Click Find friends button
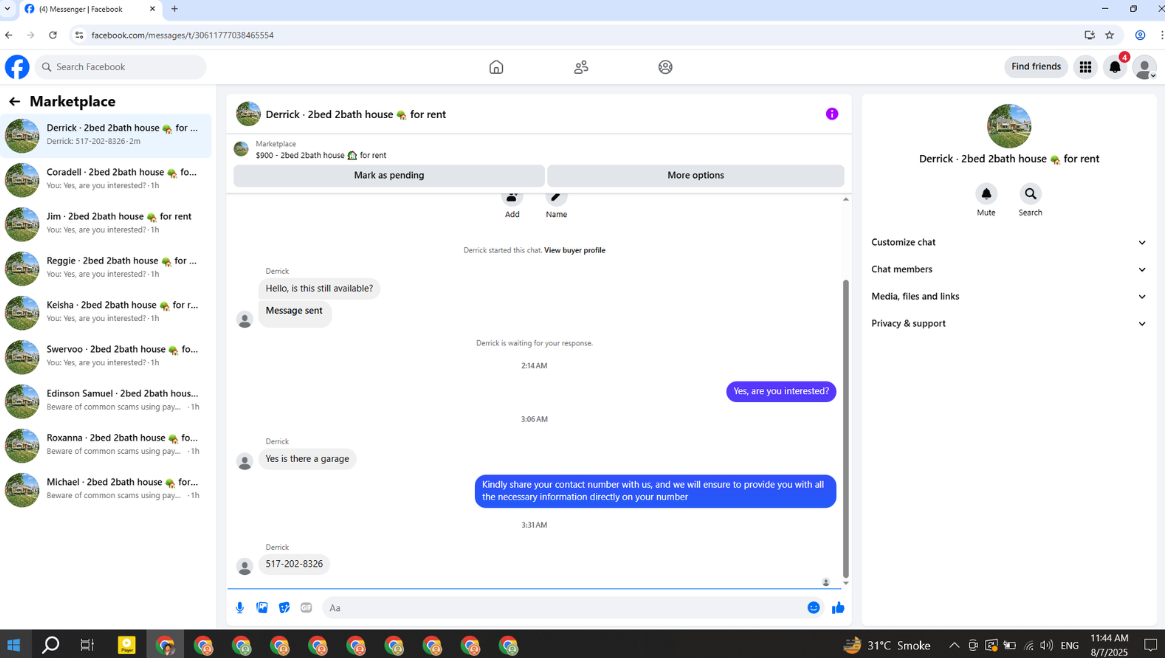The image size is (1165, 658). click(x=1036, y=67)
